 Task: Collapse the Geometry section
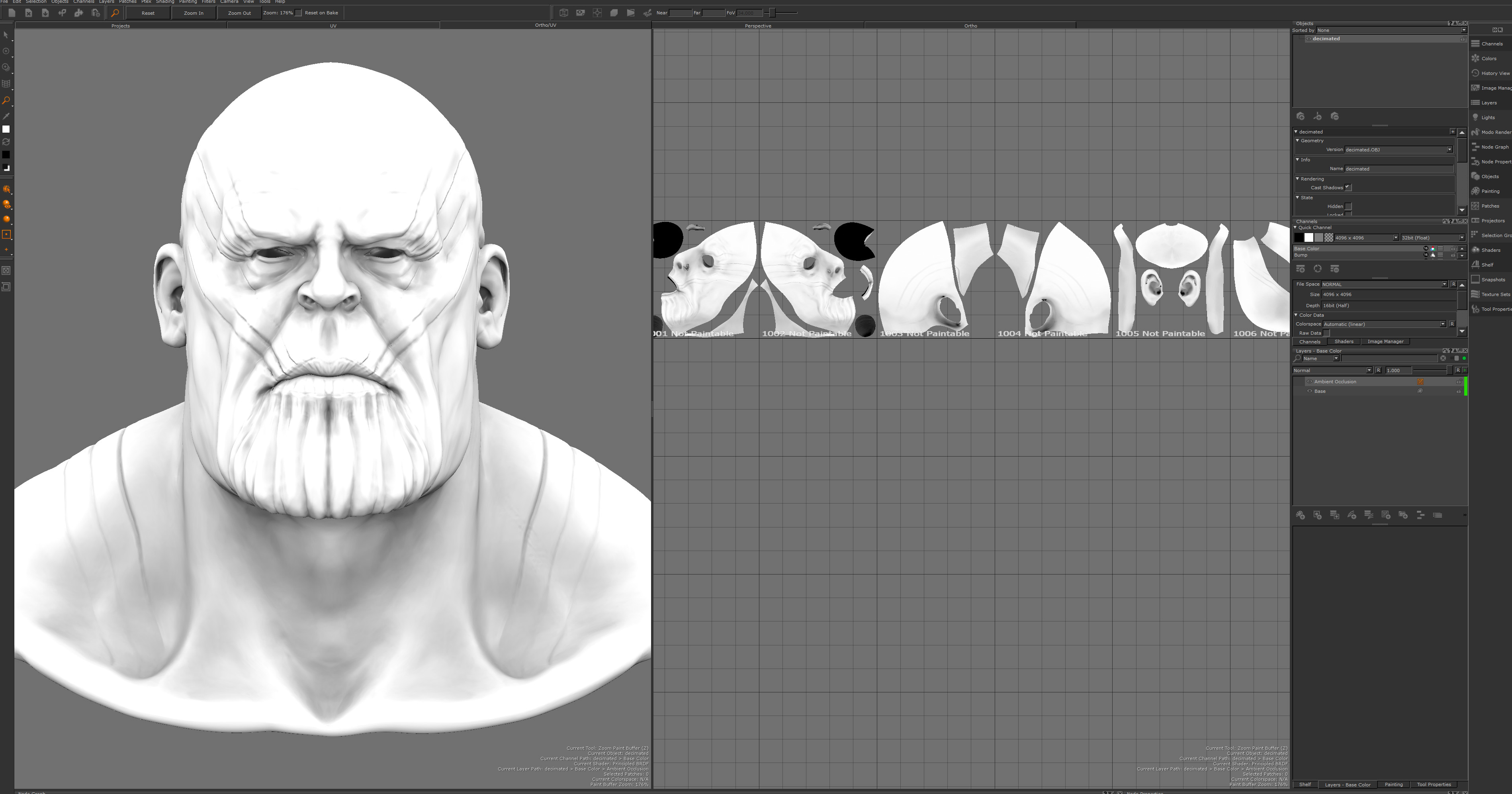click(1298, 140)
